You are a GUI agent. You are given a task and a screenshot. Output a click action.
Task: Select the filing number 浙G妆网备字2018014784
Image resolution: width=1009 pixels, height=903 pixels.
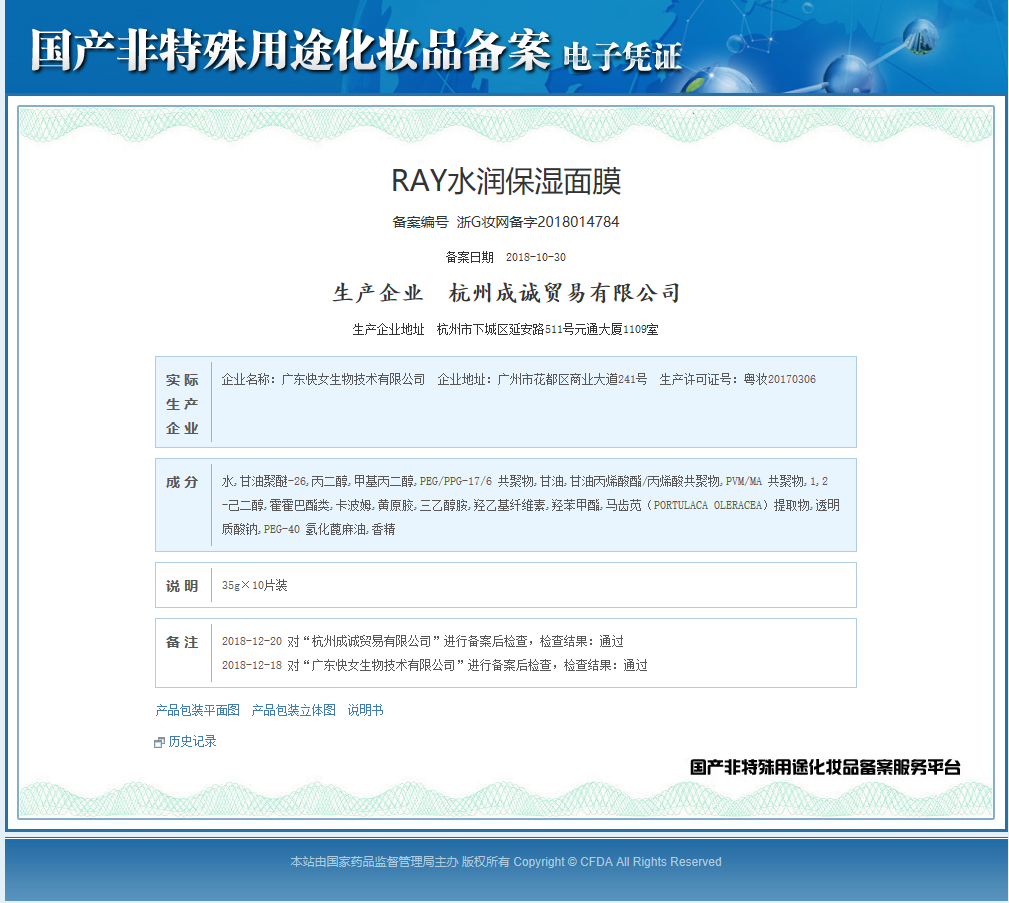pos(538,222)
